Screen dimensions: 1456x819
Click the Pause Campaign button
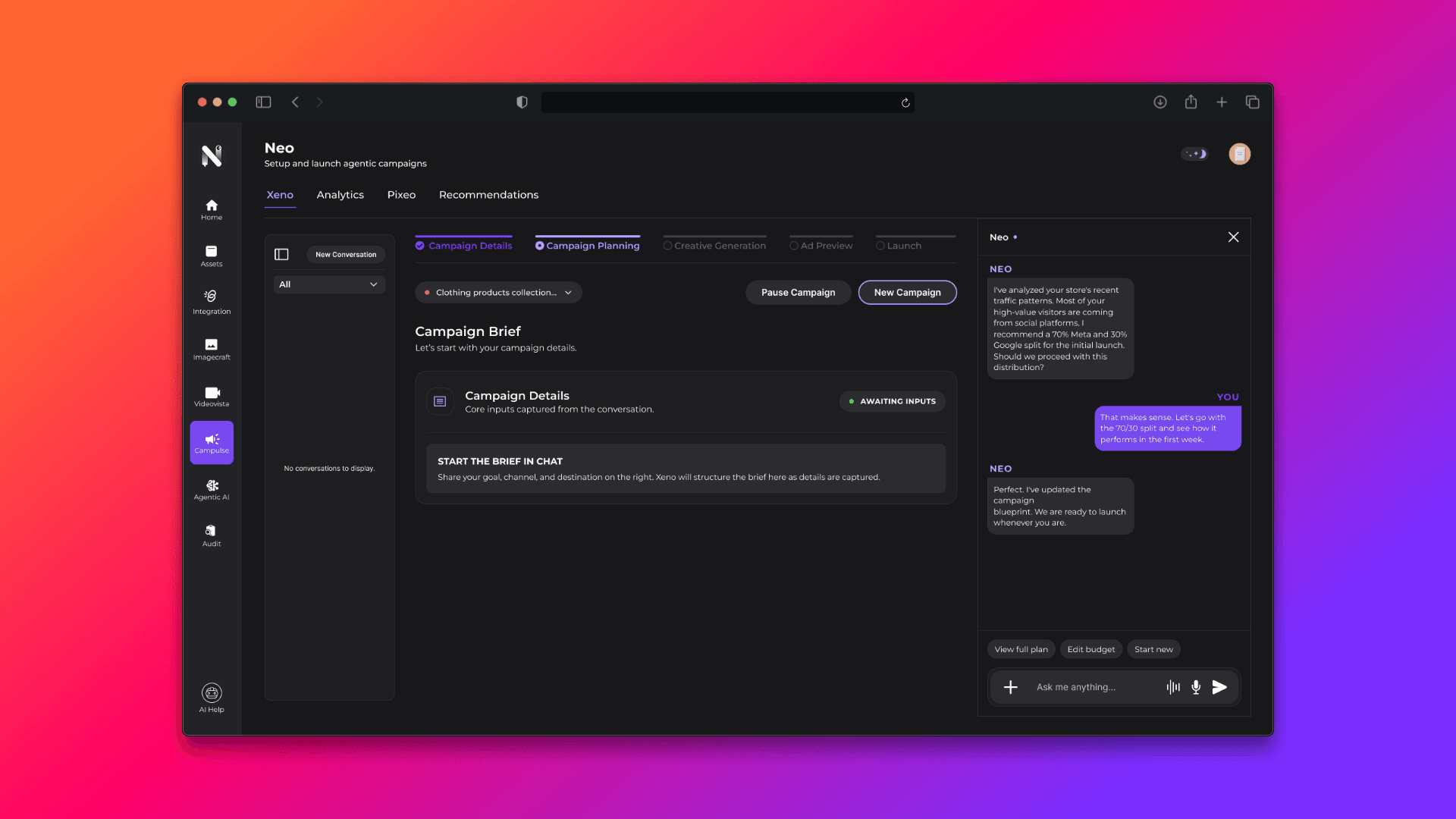[798, 293]
